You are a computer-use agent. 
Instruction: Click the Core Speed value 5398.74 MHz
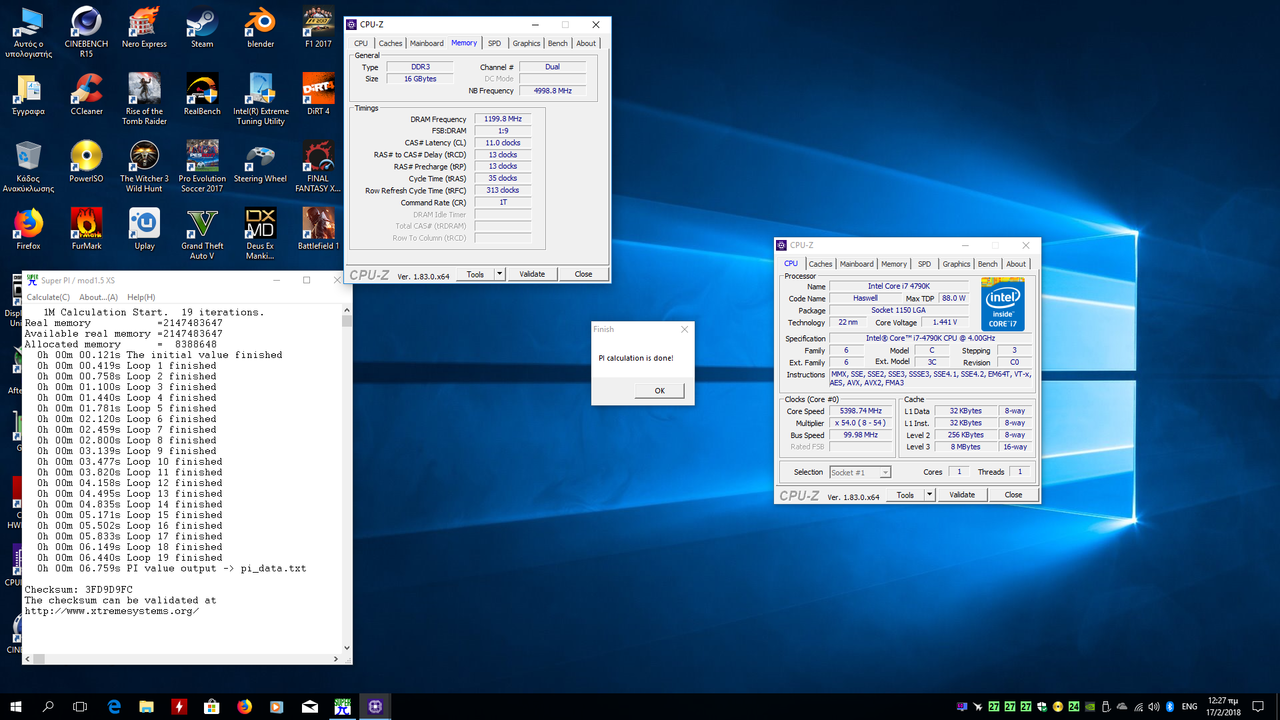pyautogui.click(x=862, y=411)
